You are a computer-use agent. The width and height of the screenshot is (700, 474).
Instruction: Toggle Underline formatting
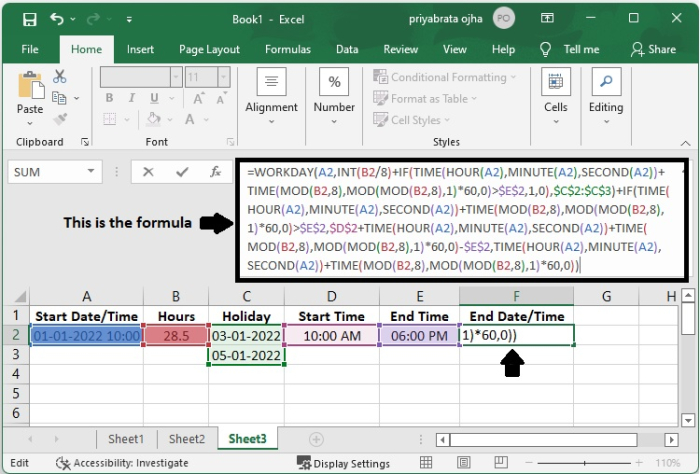click(154, 98)
